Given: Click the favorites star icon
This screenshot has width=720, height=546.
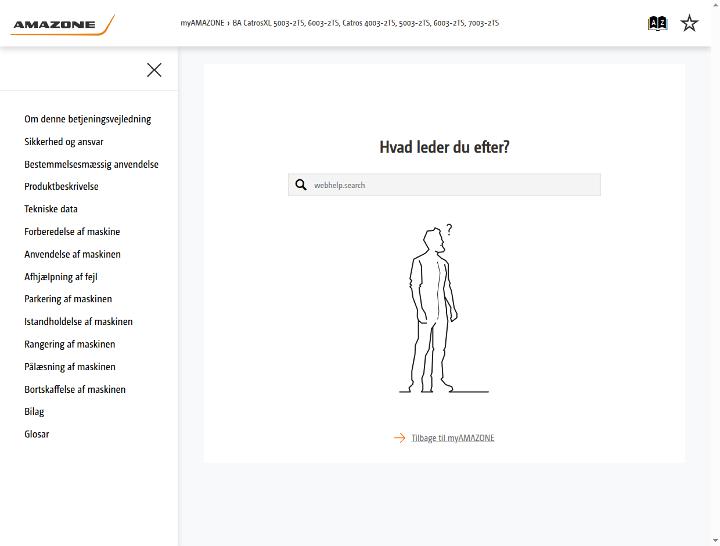Looking at the screenshot, I should (689, 23).
